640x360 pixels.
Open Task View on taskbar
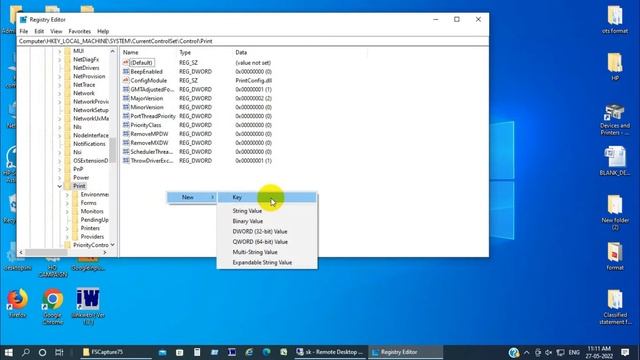[59, 352]
